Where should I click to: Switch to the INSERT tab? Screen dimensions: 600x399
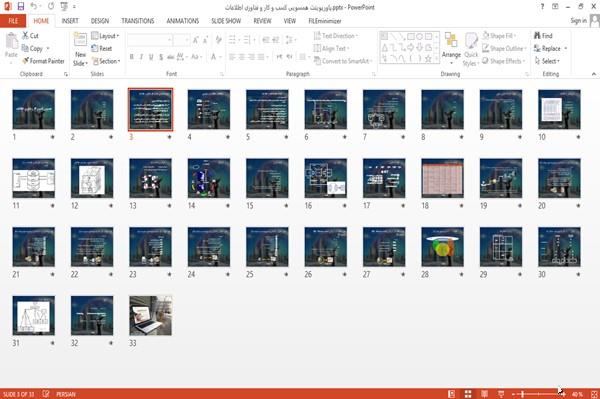[70, 21]
